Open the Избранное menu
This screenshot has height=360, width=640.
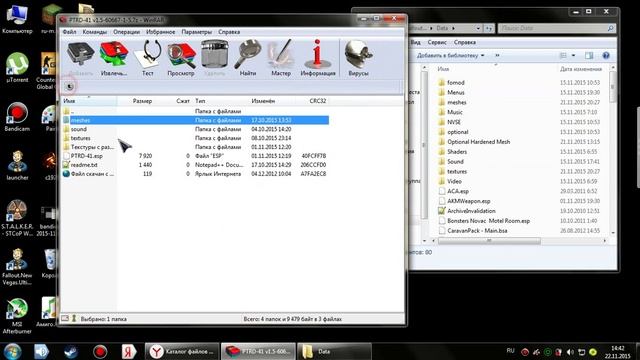pos(160,32)
